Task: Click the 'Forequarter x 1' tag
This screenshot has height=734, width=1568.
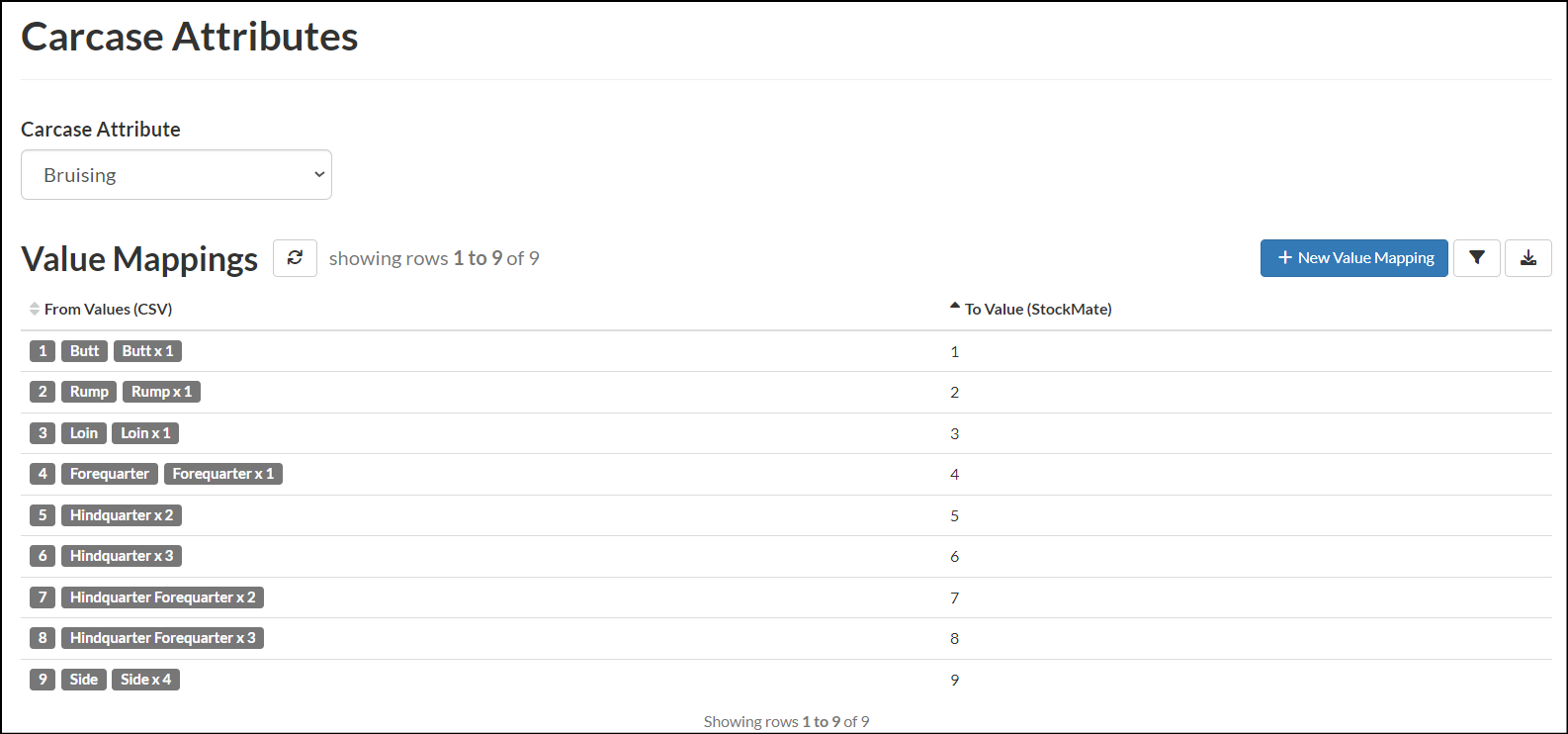Action: click(x=223, y=474)
